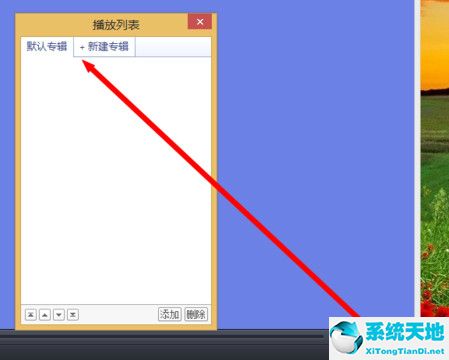
Task: Click the 删除 button
Action: click(x=196, y=314)
